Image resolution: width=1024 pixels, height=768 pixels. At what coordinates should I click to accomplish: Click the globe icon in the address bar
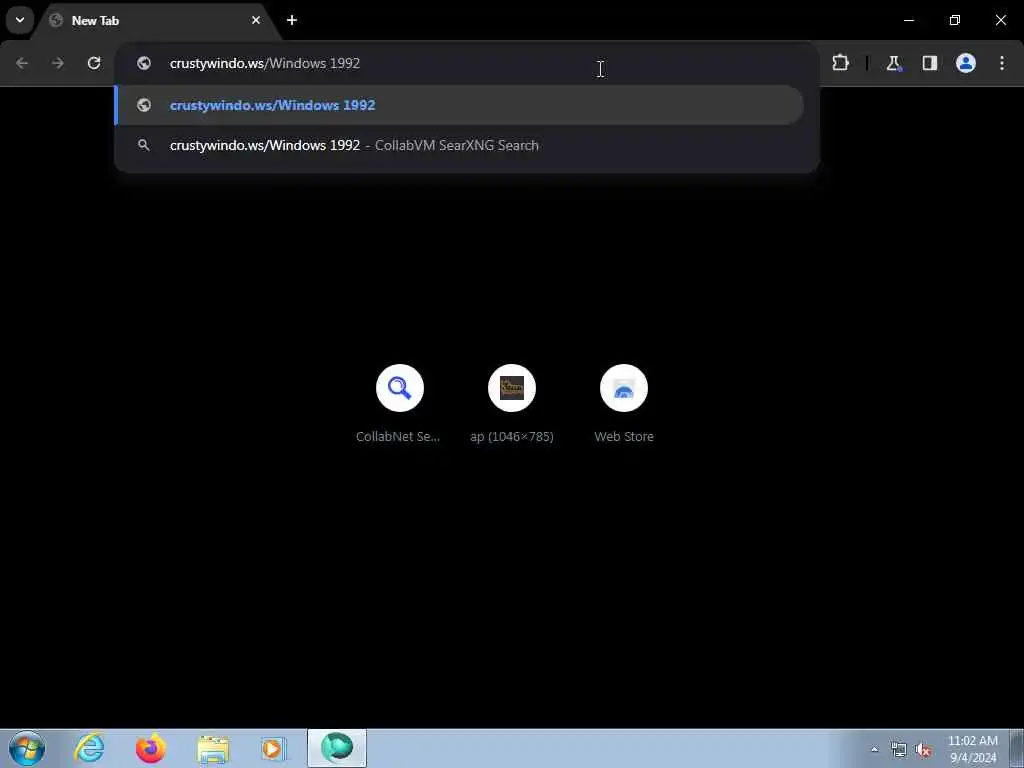[x=144, y=63]
